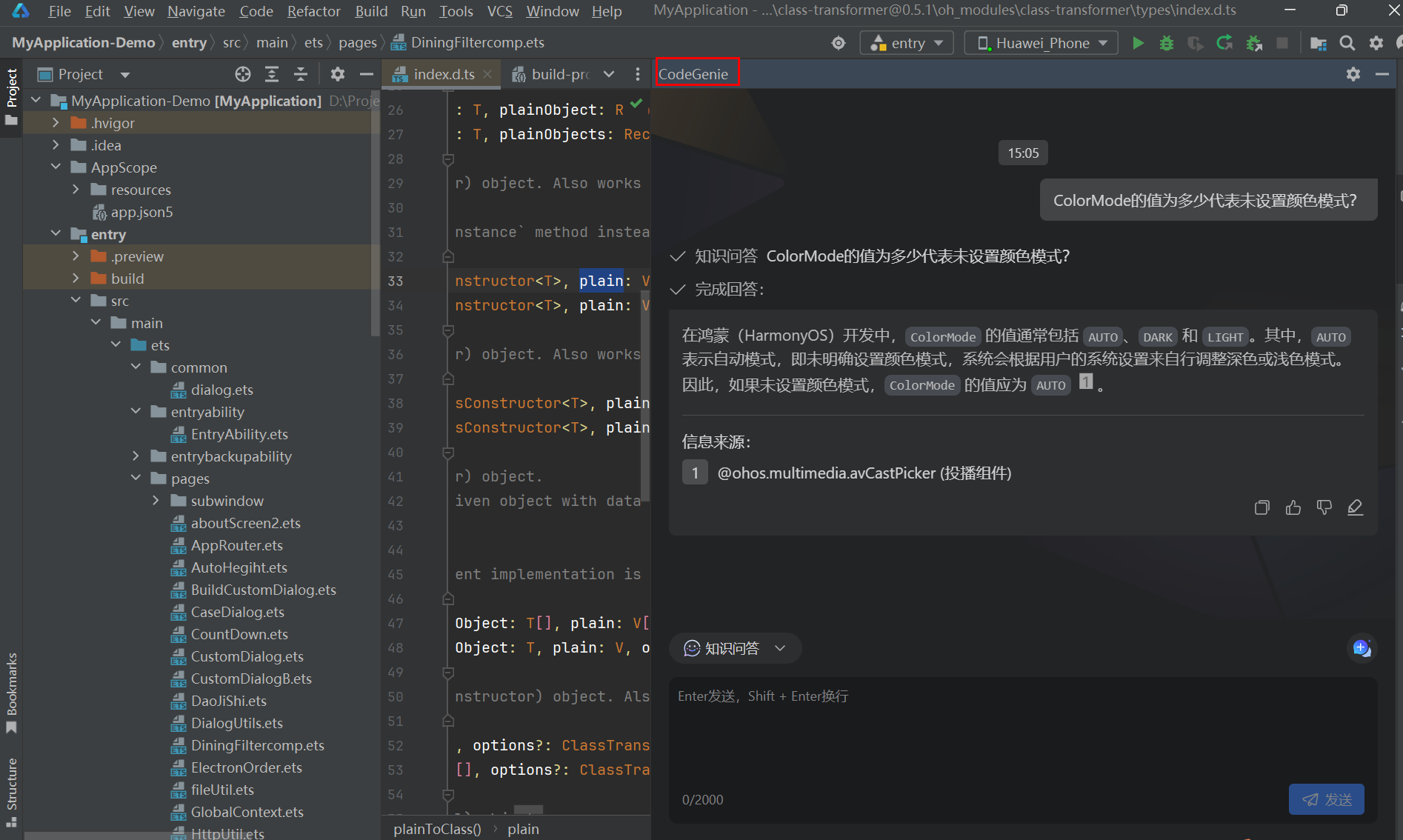Screen dimensions: 1403x840
Task: Select app.json5 in the project tree
Action: [141, 212]
